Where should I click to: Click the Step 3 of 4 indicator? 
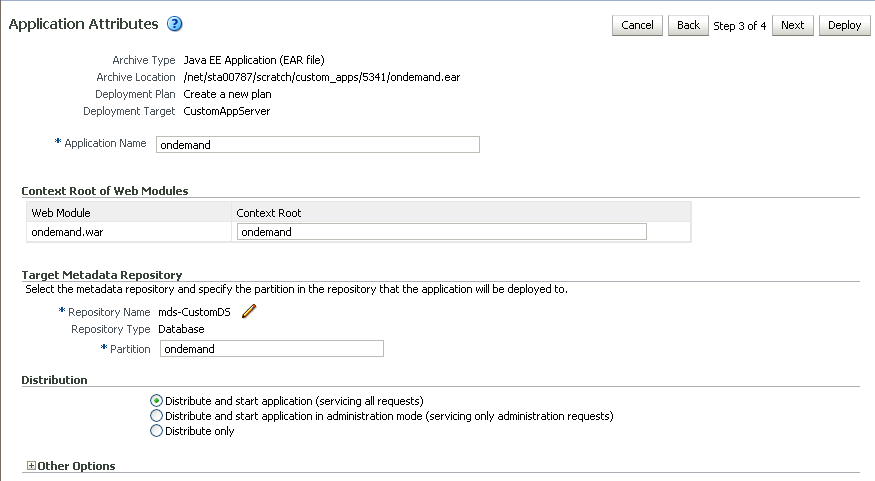pos(740,25)
